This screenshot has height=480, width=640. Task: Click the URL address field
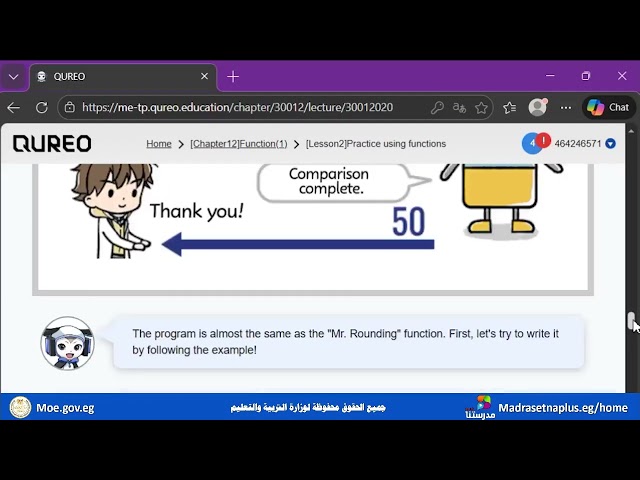click(x=237, y=107)
